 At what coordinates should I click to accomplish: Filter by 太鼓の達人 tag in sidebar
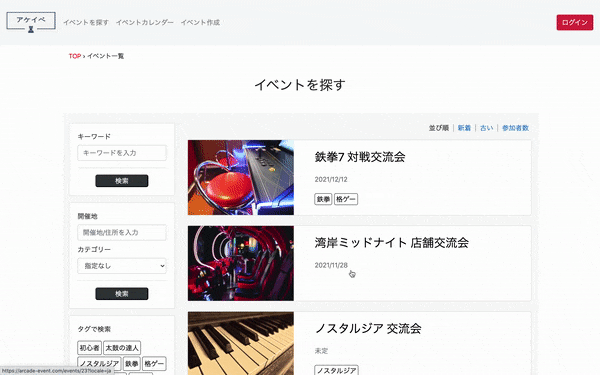click(122, 348)
